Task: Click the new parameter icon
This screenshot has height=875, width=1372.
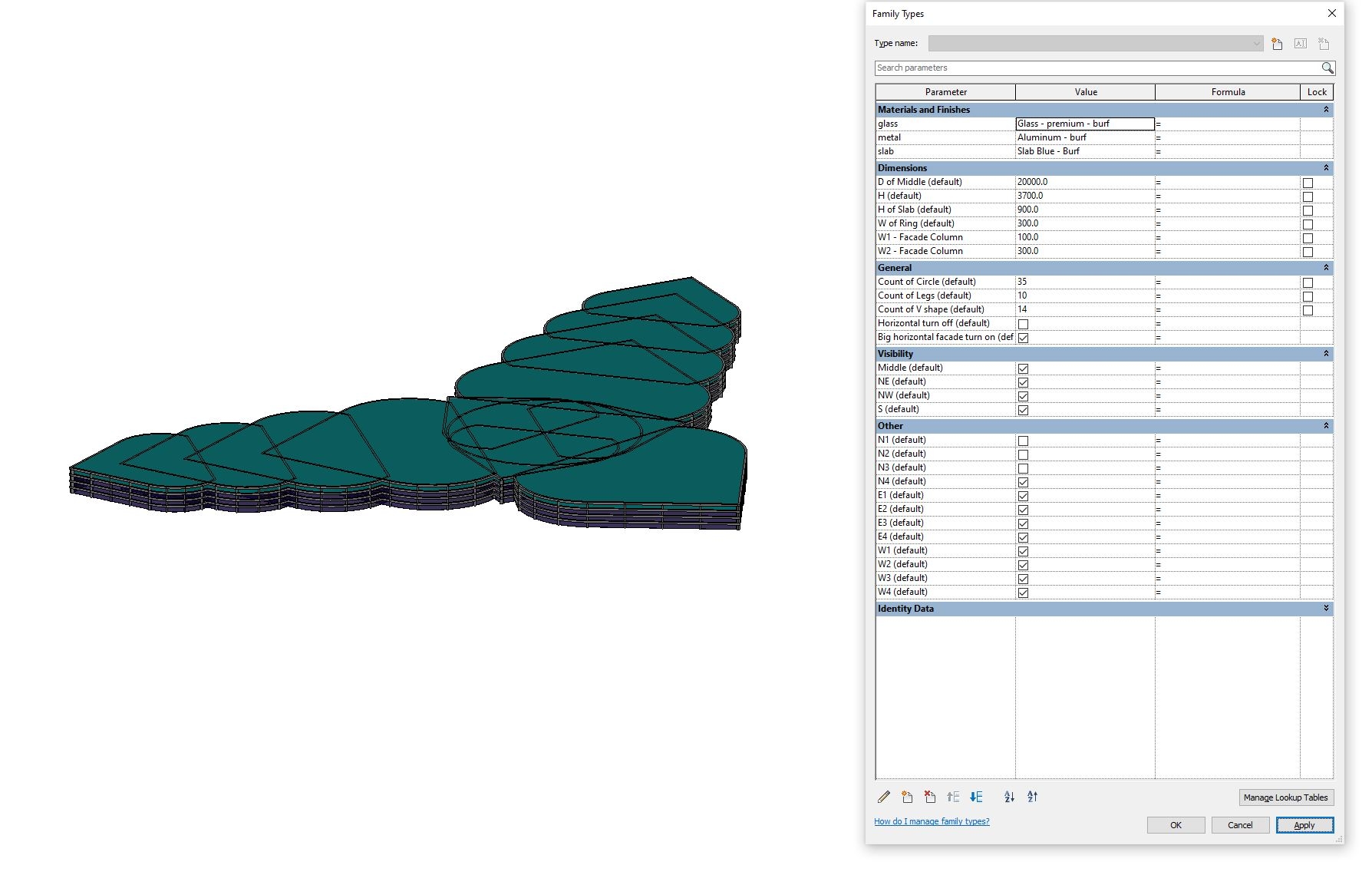Action: click(x=907, y=797)
